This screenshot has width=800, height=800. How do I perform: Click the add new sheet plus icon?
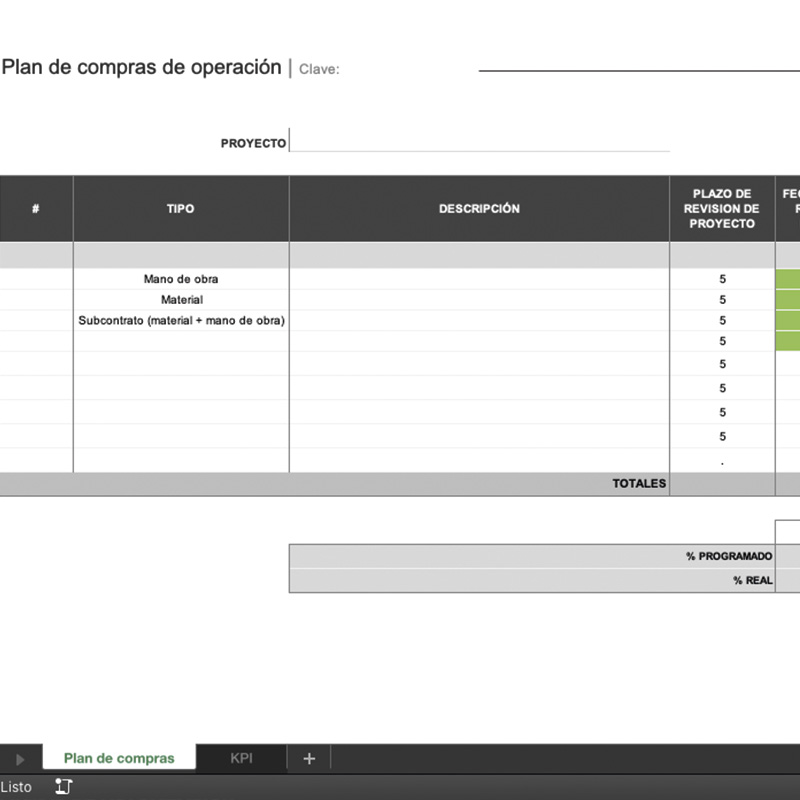(x=309, y=759)
